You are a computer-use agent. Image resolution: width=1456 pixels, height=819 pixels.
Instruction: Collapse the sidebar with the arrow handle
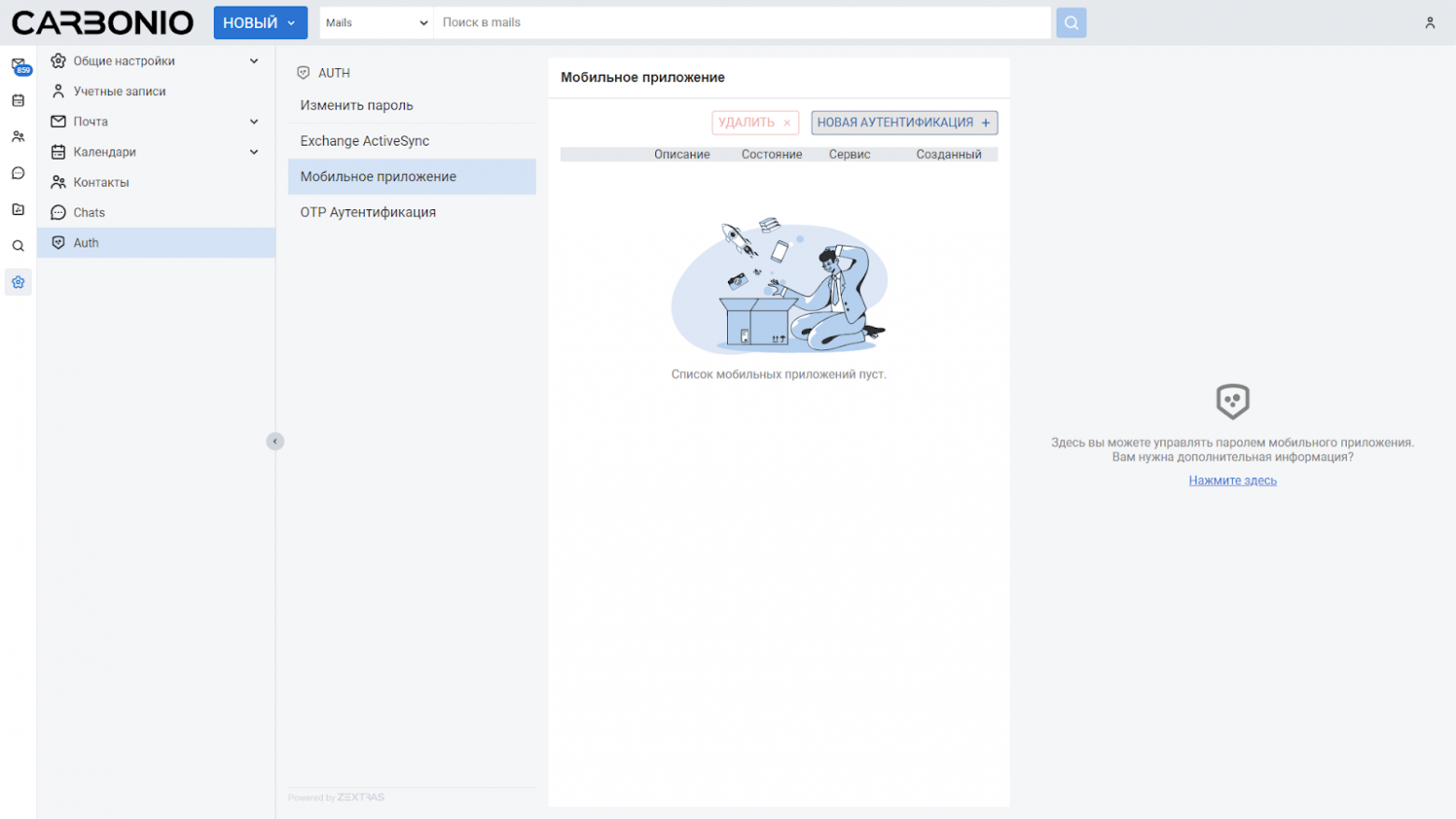point(274,441)
